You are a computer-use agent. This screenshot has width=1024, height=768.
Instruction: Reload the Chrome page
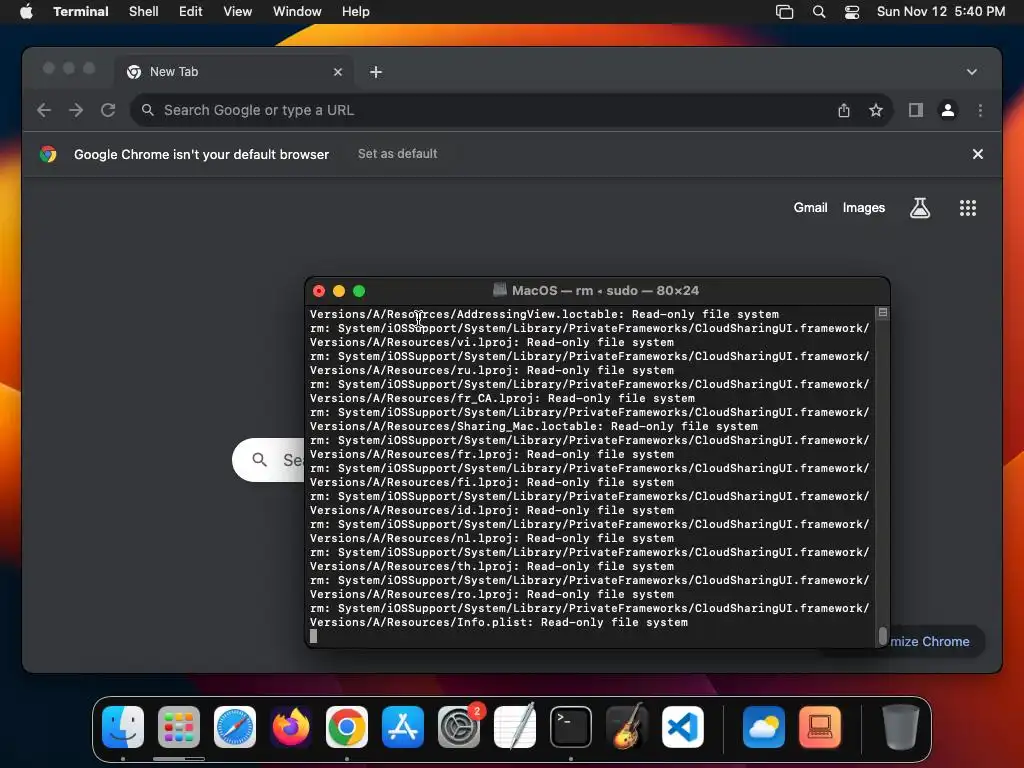108,110
